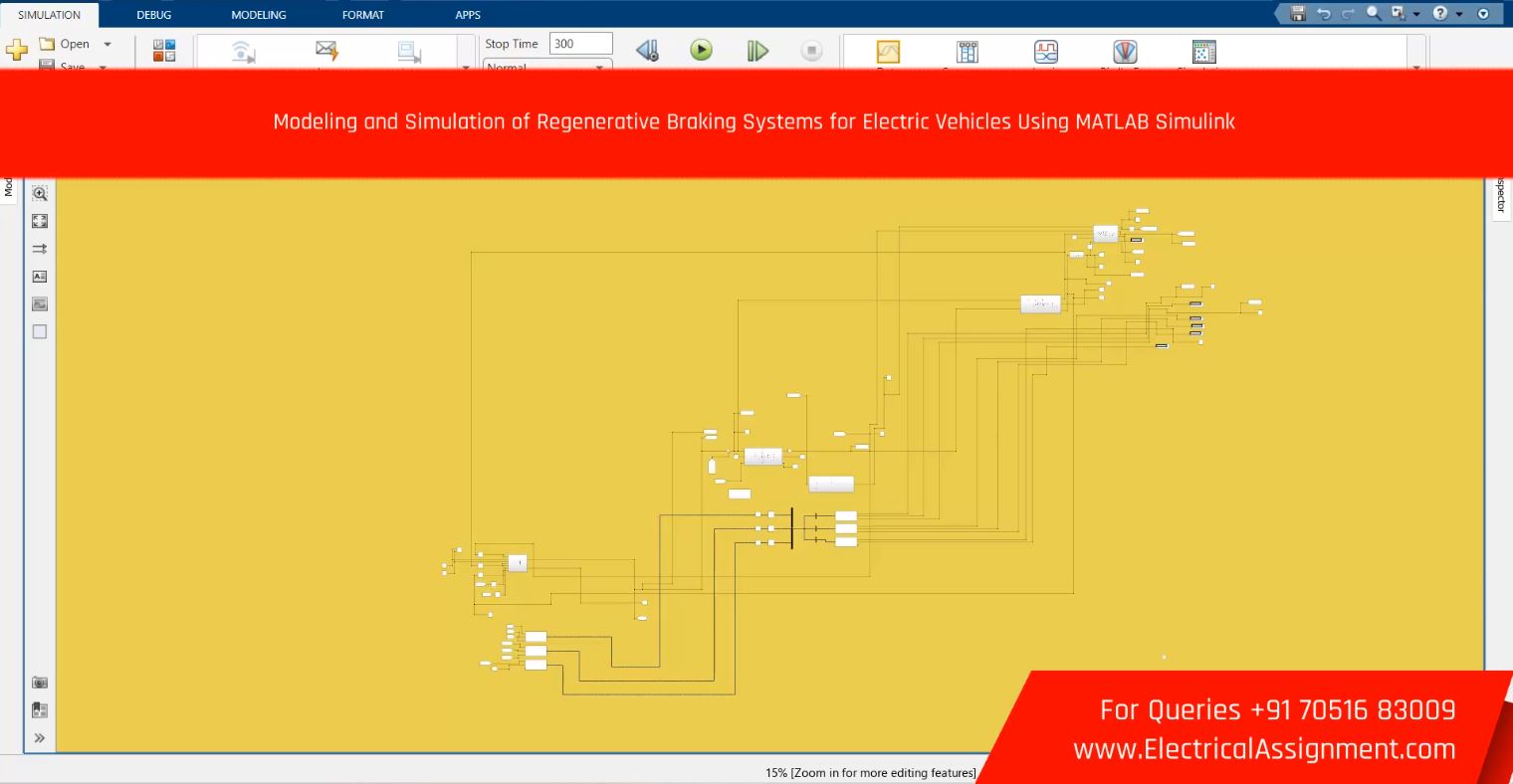The image size is (1513, 784).
Task: Expand the Review Results gallery arrow
Action: [1416, 66]
